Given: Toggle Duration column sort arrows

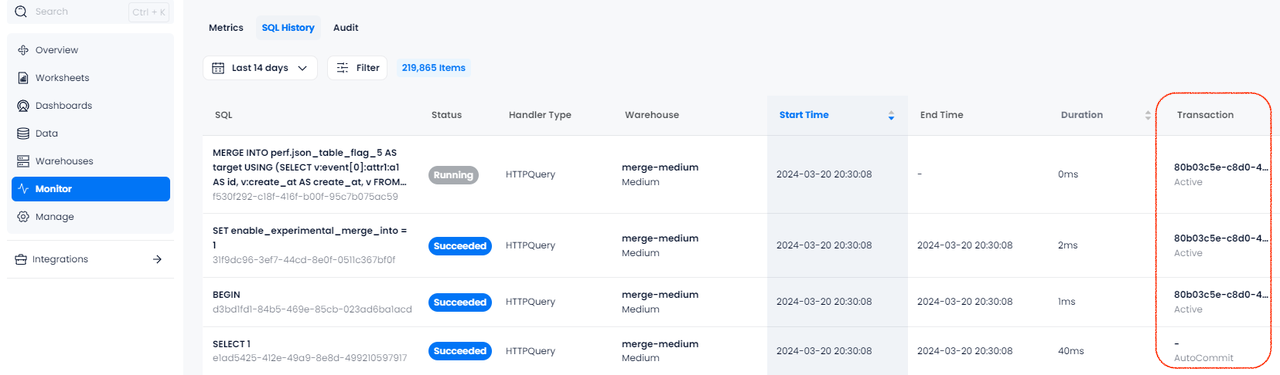Looking at the screenshot, I should (1148, 116).
